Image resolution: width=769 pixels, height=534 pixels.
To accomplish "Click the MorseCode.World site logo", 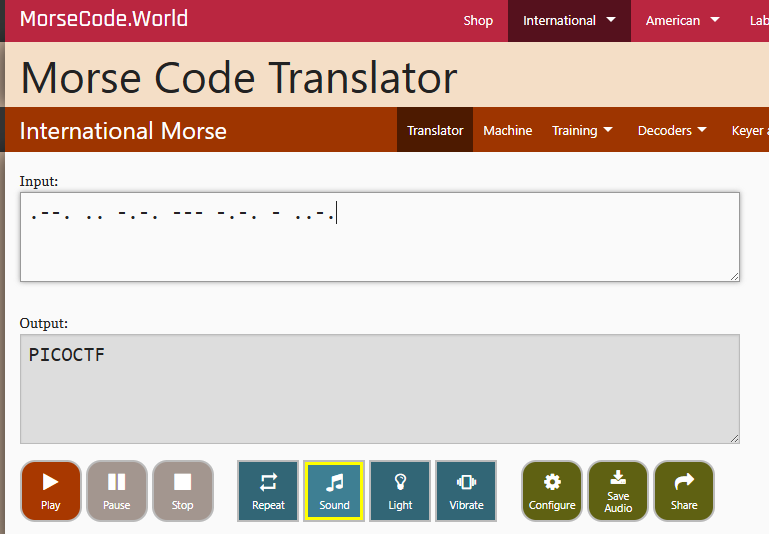I will 104,20.
